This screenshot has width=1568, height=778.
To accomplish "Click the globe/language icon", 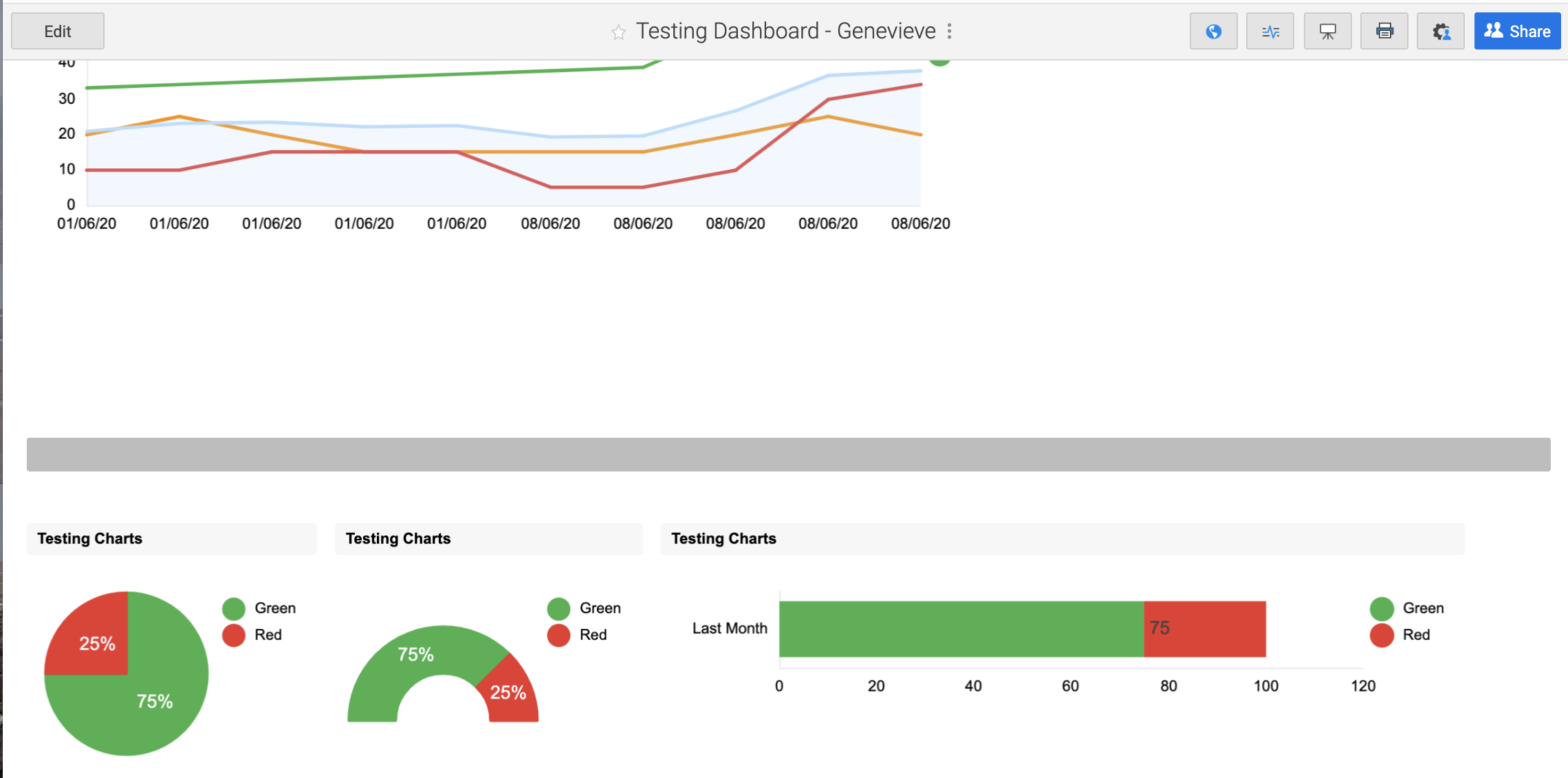I will (1213, 31).
